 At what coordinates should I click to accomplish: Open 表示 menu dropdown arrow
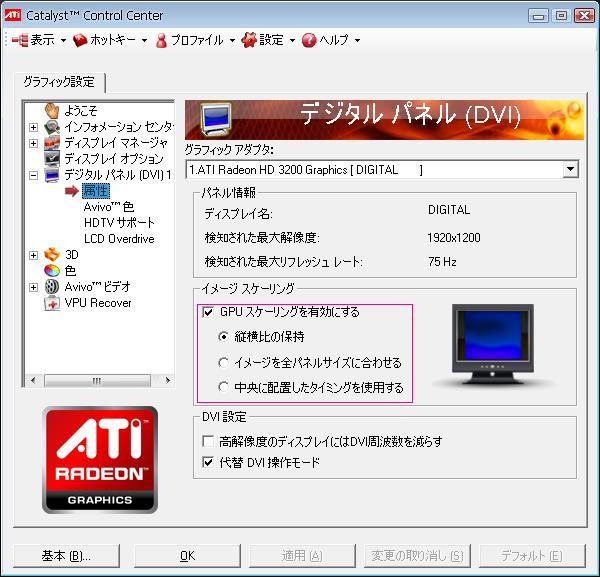click(63, 40)
